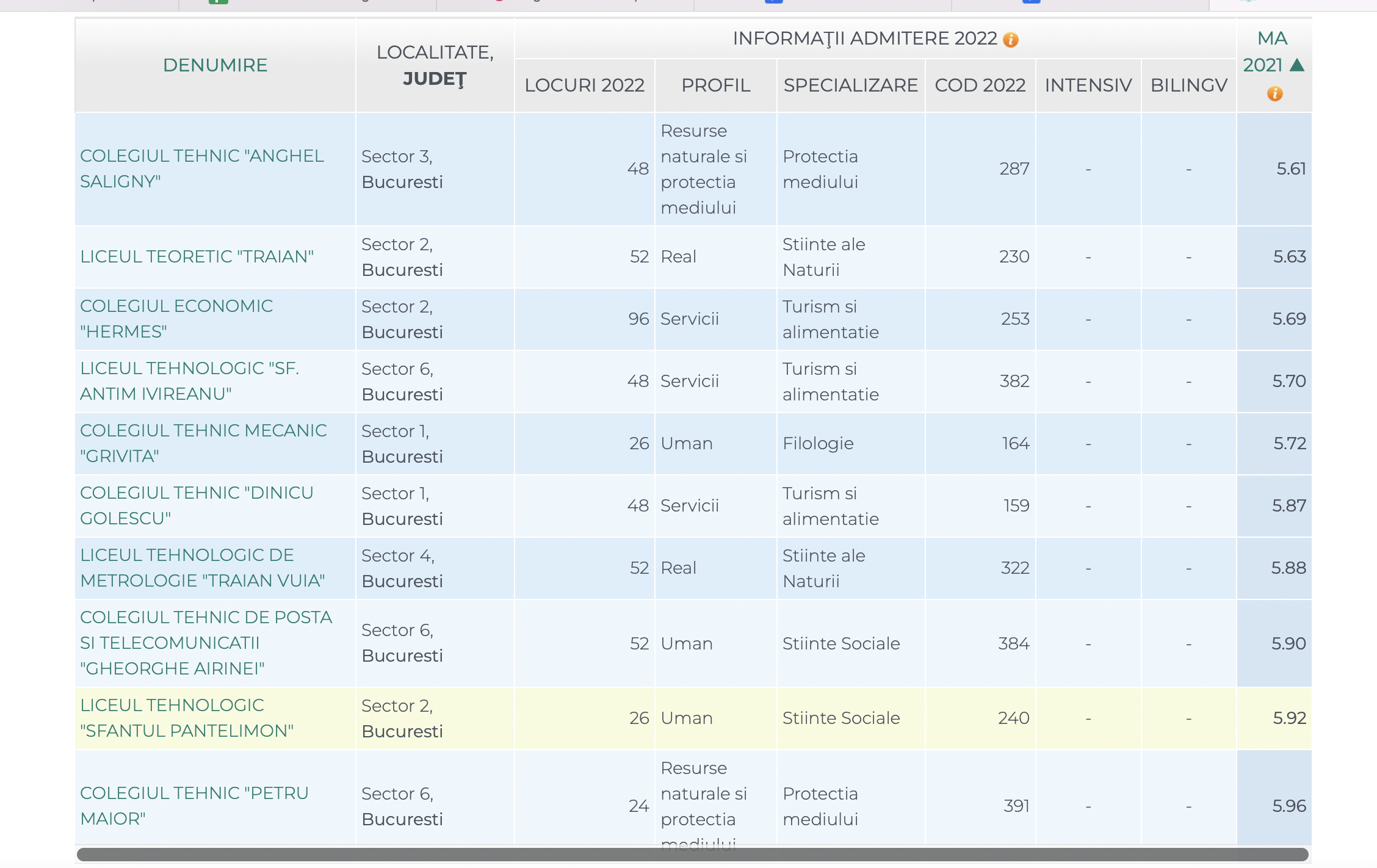
Task: Click info icon next to Informații Admitere 2022
Action: 1011,40
